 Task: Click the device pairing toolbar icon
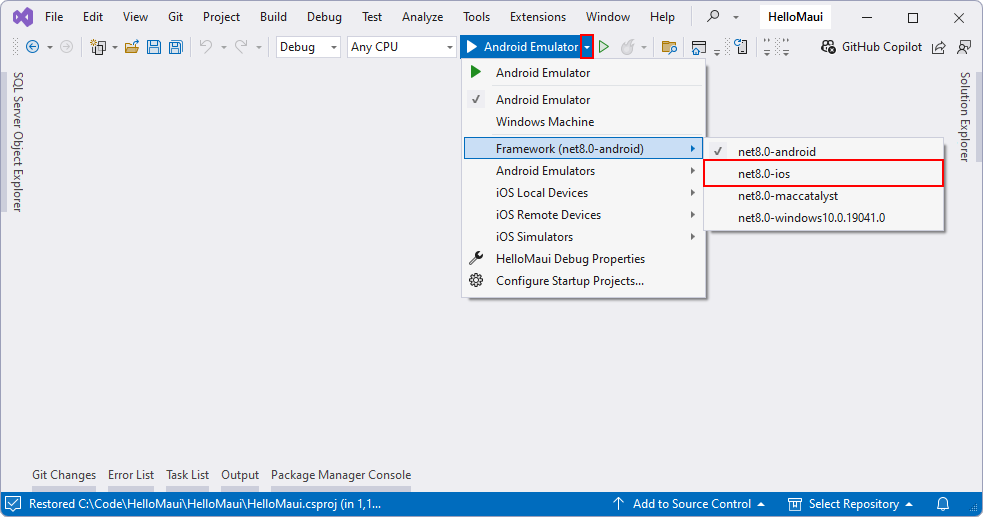[741, 47]
